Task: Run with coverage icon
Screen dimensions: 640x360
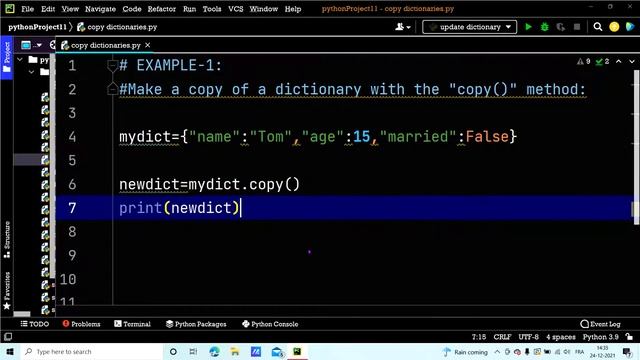Action: tap(560, 27)
